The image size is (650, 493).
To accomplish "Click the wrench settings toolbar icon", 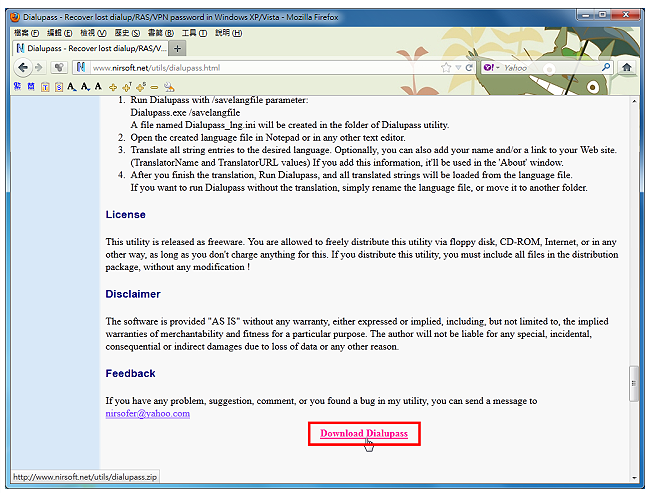I will click(169, 87).
